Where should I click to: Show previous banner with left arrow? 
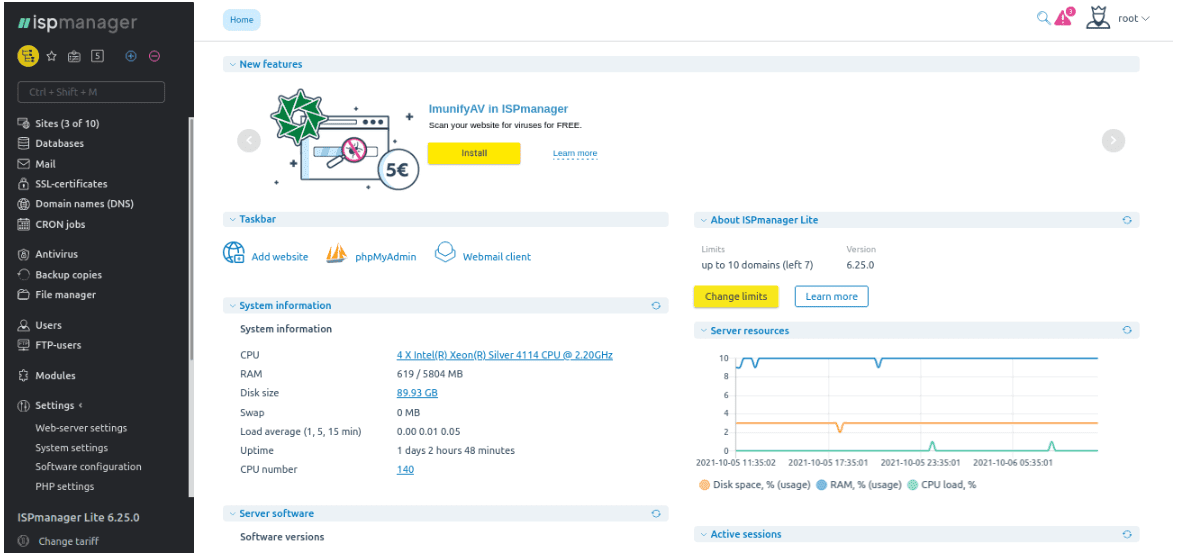point(249,140)
